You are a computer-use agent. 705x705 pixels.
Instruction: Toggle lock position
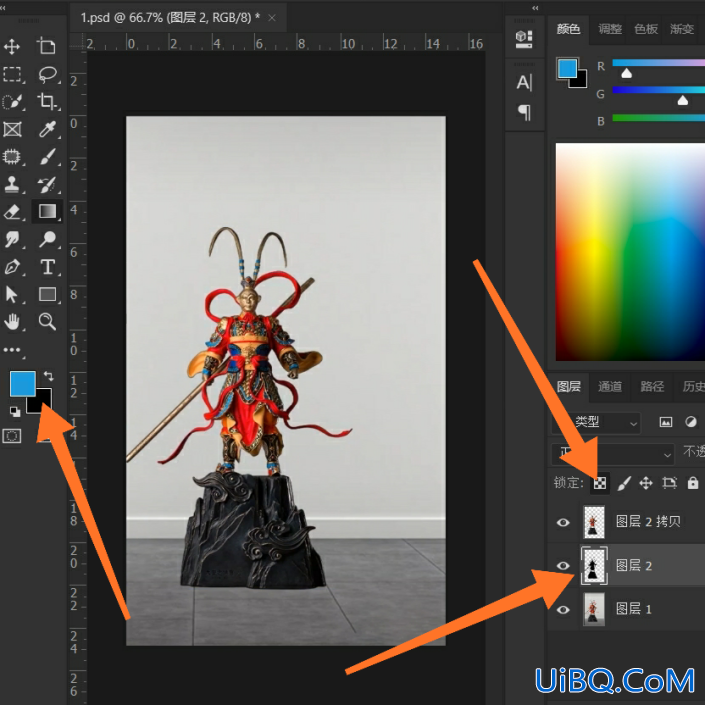[x=646, y=483]
